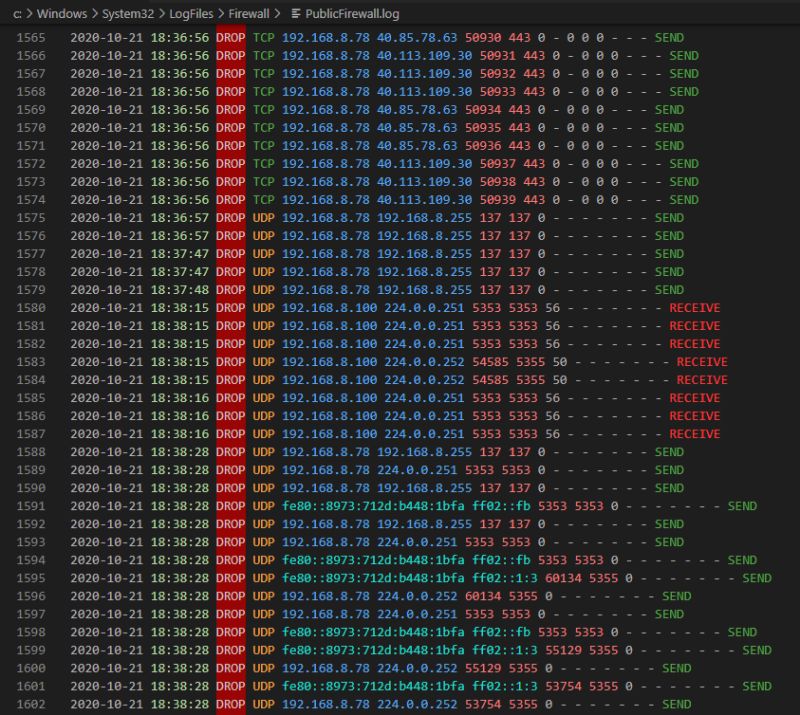800x715 pixels.
Task: Click line number 1565 in gutter
Action: pyautogui.click(x=31, y=38)
